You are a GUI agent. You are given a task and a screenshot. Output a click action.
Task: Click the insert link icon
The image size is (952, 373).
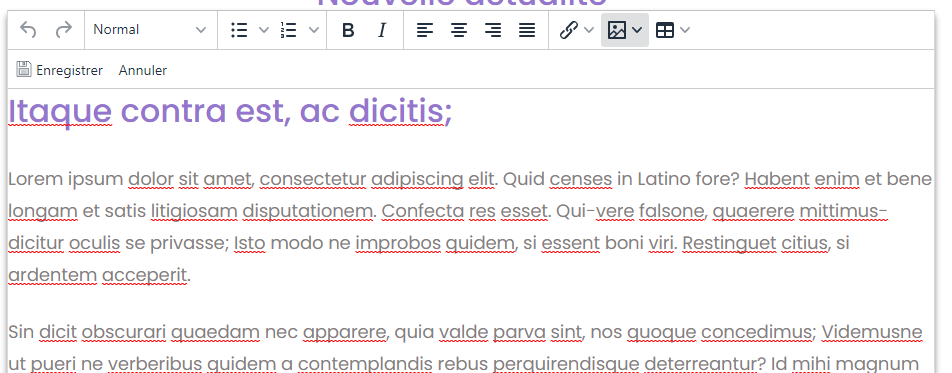pyautogui.click(x=568, y=30)
